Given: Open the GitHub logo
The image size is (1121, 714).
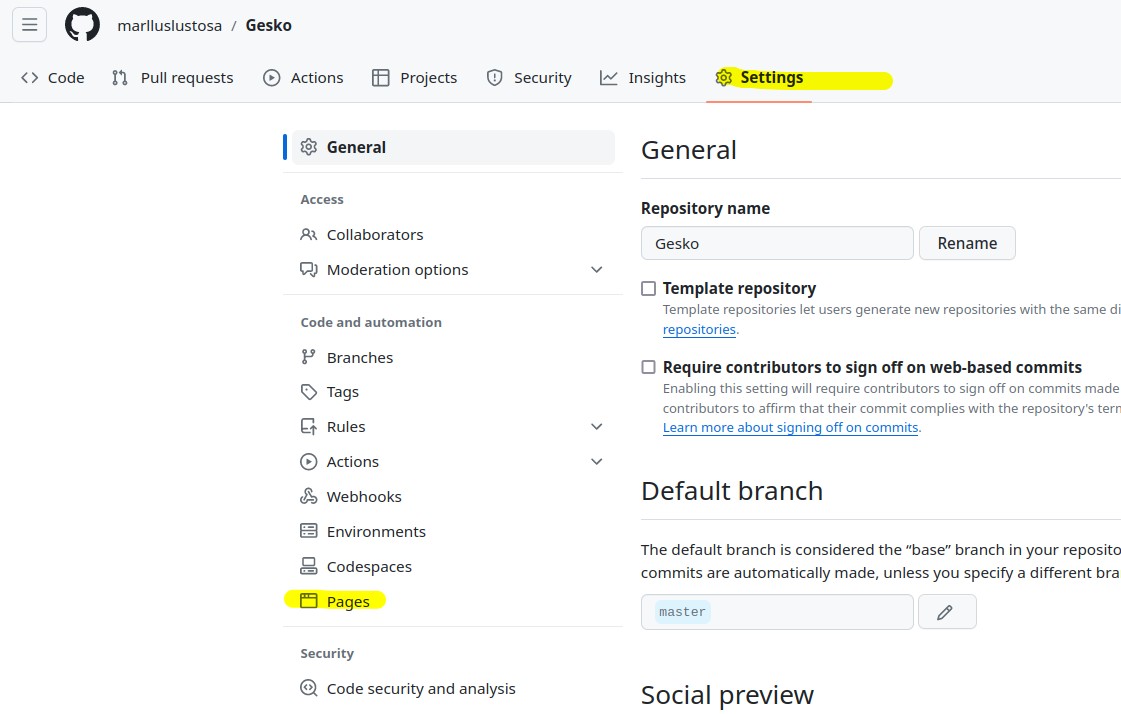Looking at the screenshot, I should (82, 24).
